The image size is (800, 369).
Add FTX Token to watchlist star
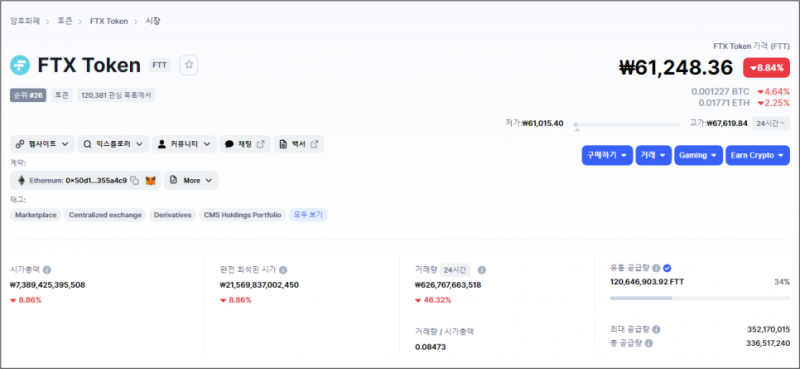point(189,65)
